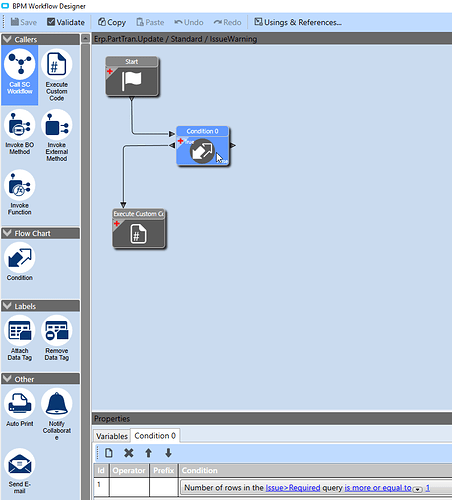Select the Condition flow chart icon
This screenshot has height=500, width=452.
pyautogui.click(x=20, y=257)
